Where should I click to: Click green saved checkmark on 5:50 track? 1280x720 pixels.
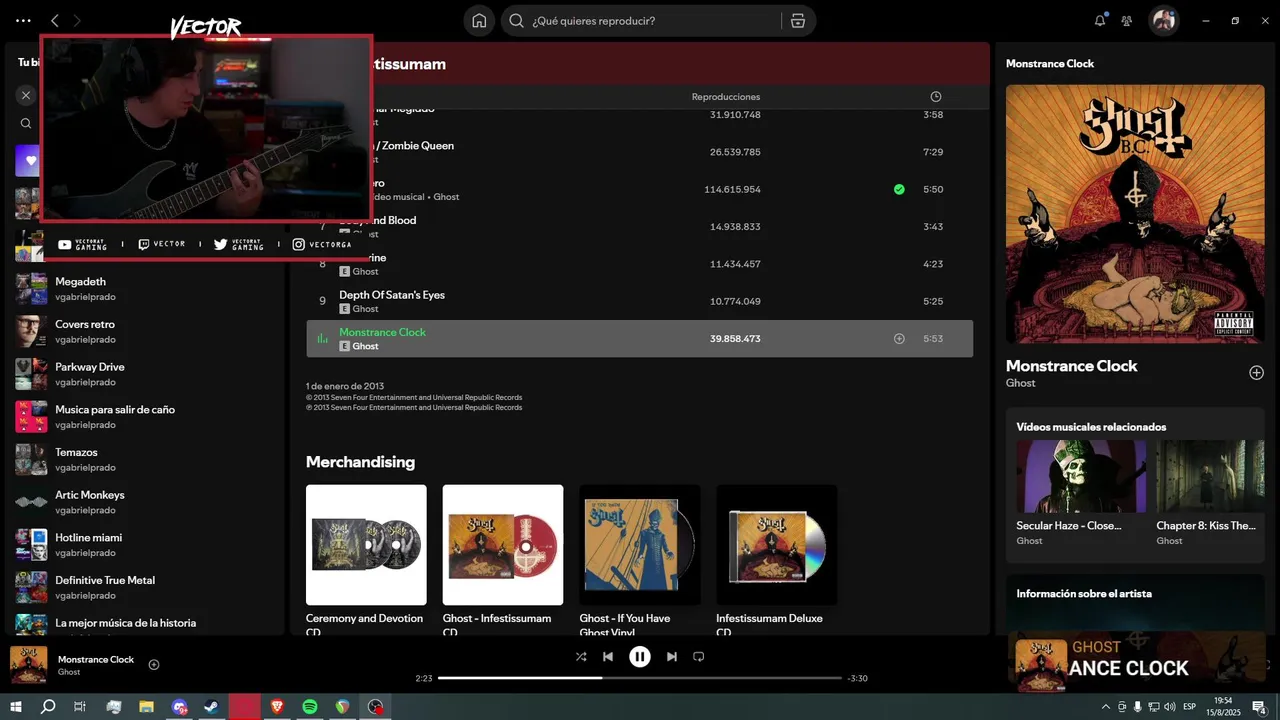coord(899,189)
